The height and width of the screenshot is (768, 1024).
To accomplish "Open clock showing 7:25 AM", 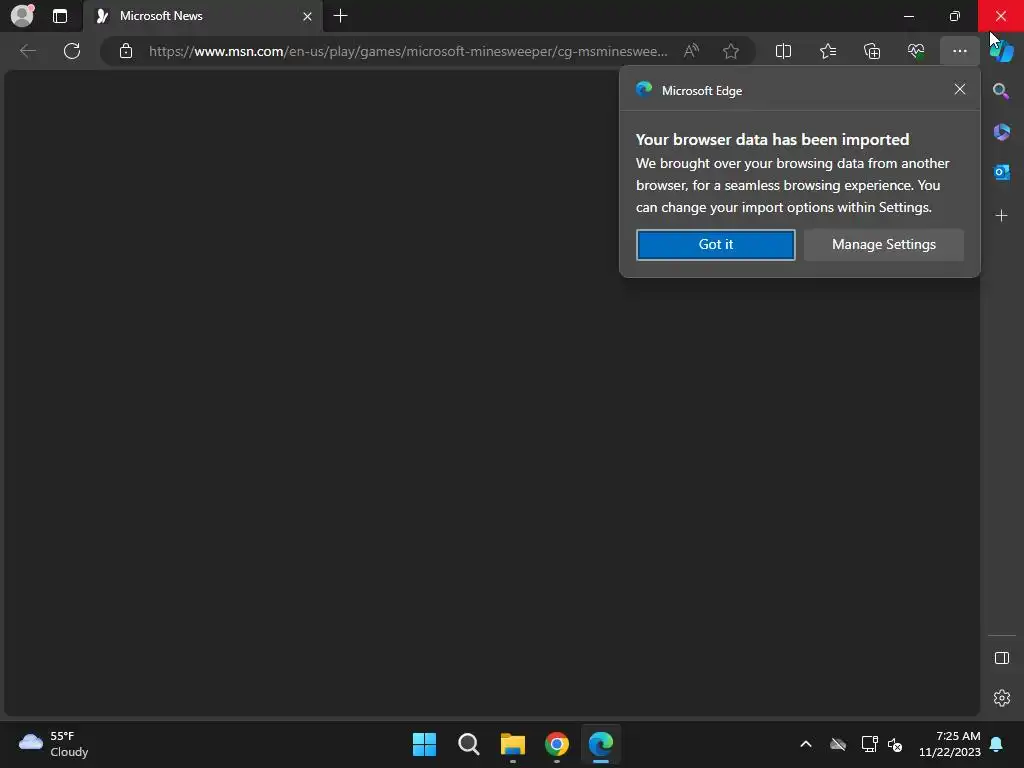I will click(950, 744).
